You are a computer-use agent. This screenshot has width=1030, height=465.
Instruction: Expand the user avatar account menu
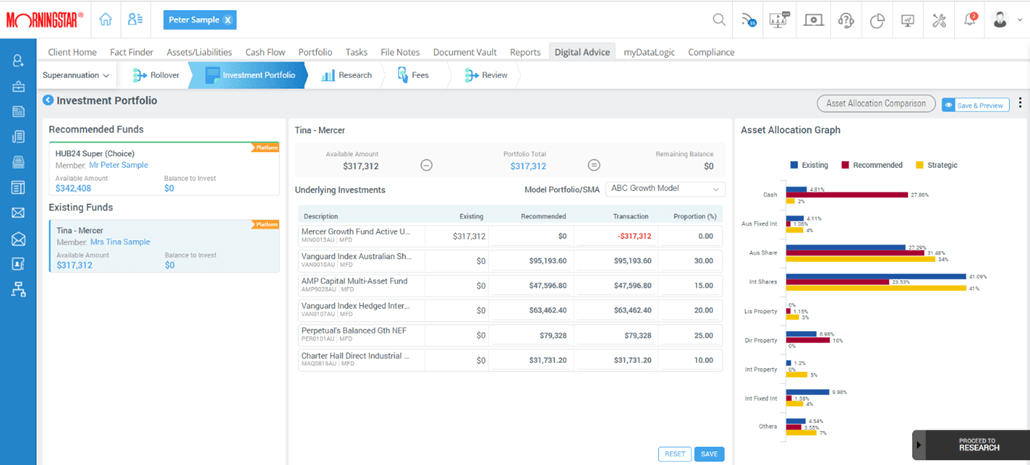[1006, 20]
